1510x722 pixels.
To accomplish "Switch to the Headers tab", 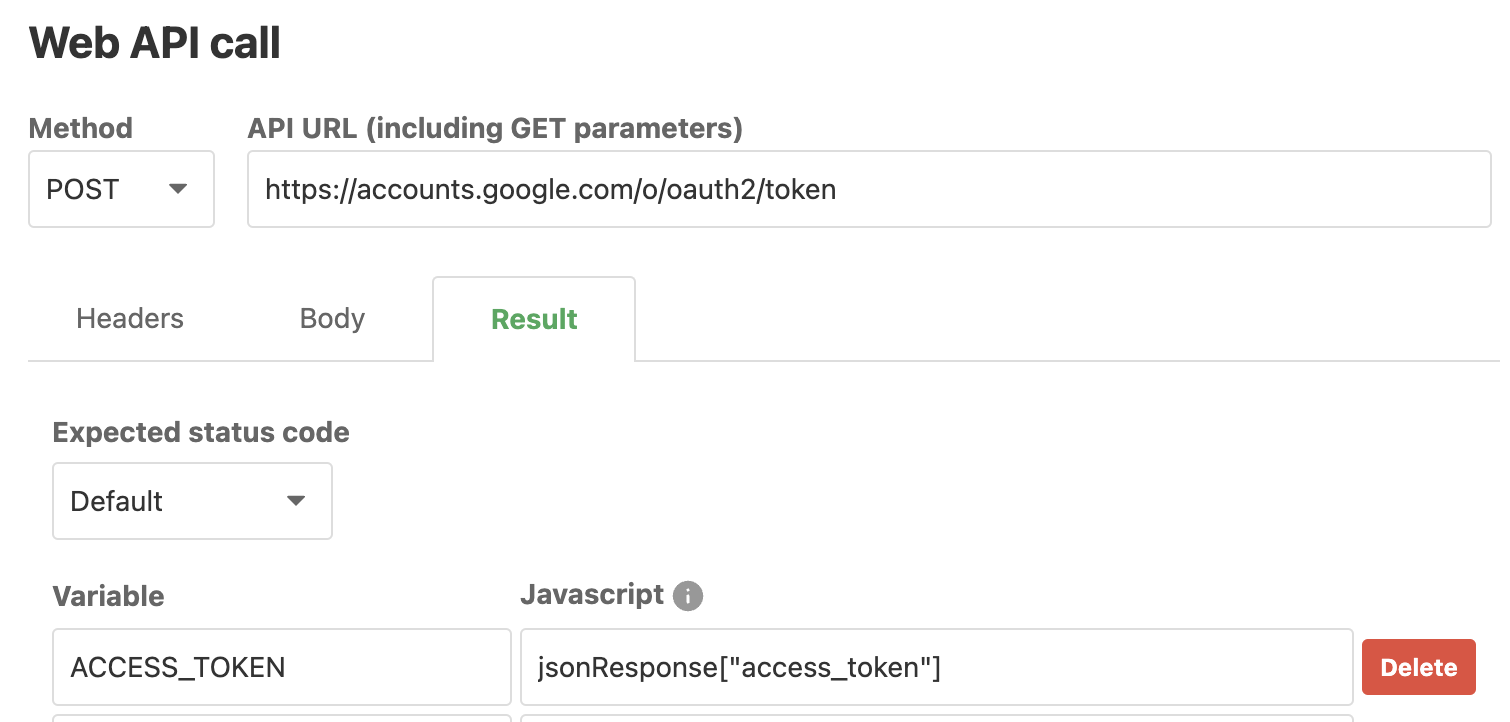I will click(x=129, y=318).
